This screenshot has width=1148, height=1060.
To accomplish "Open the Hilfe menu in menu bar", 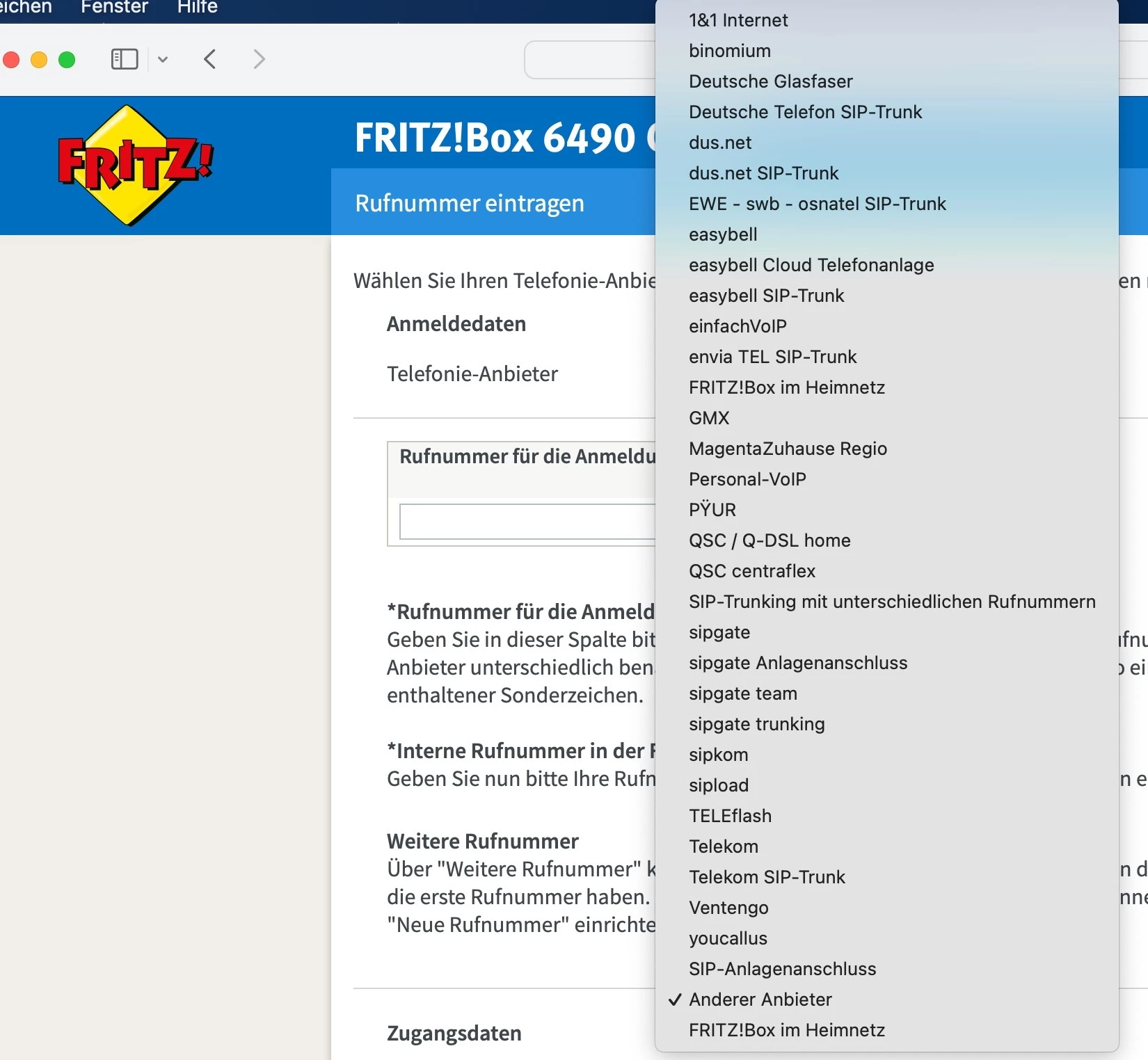I will coord(198,7).
